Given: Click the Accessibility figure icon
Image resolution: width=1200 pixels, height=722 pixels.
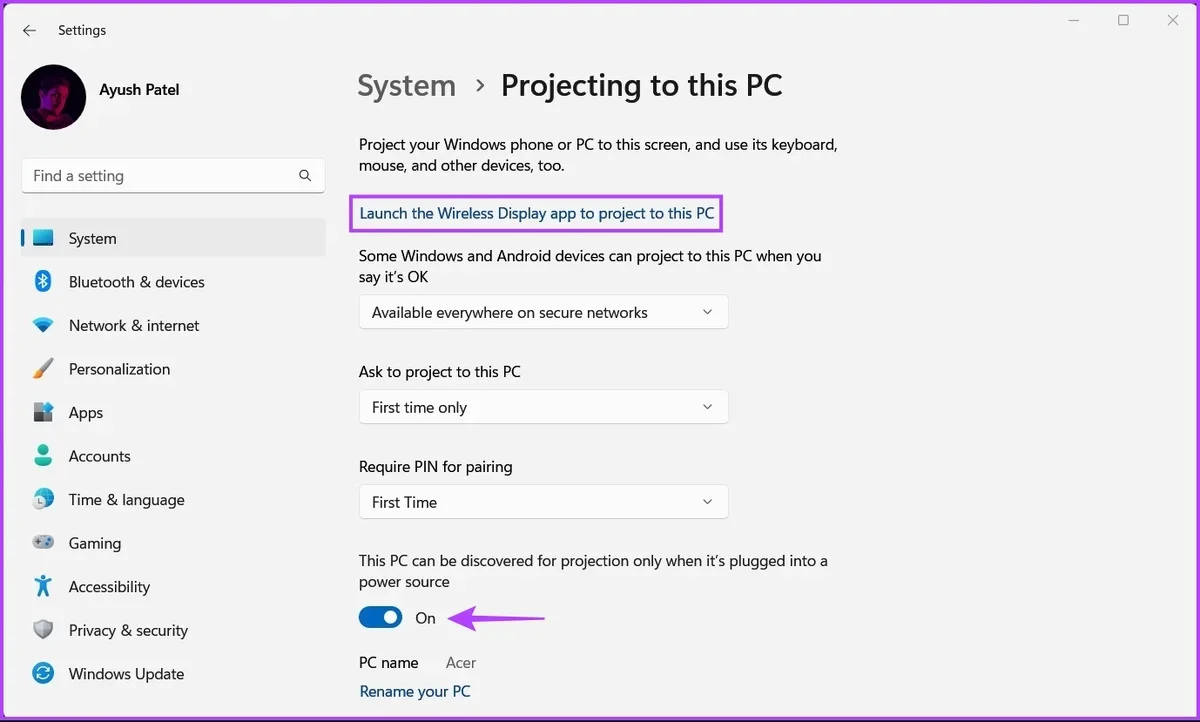Looking at the screenshot, I should tap(43, 587).
